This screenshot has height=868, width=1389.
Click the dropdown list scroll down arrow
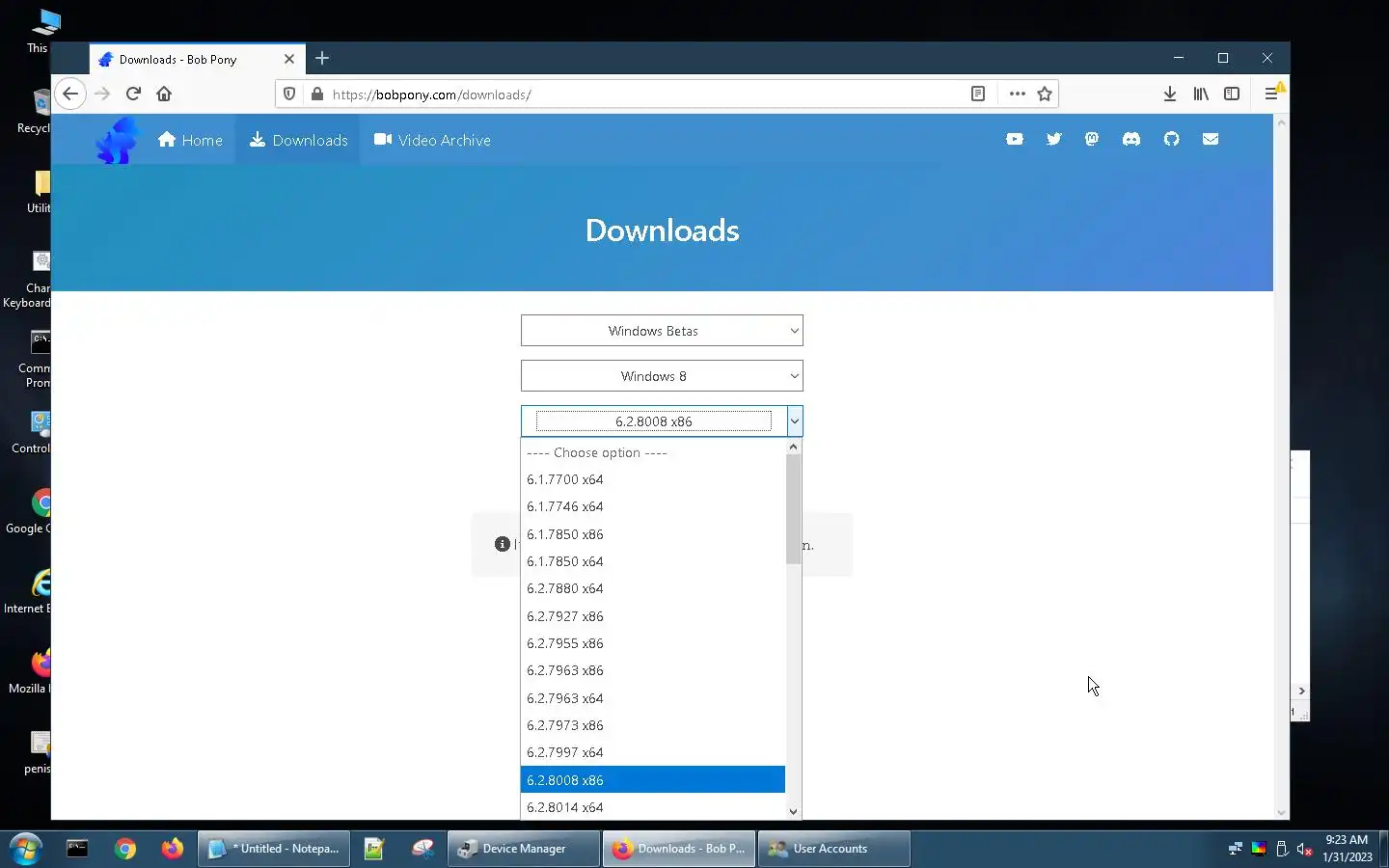pyautogui.click(x=794, y=812)
